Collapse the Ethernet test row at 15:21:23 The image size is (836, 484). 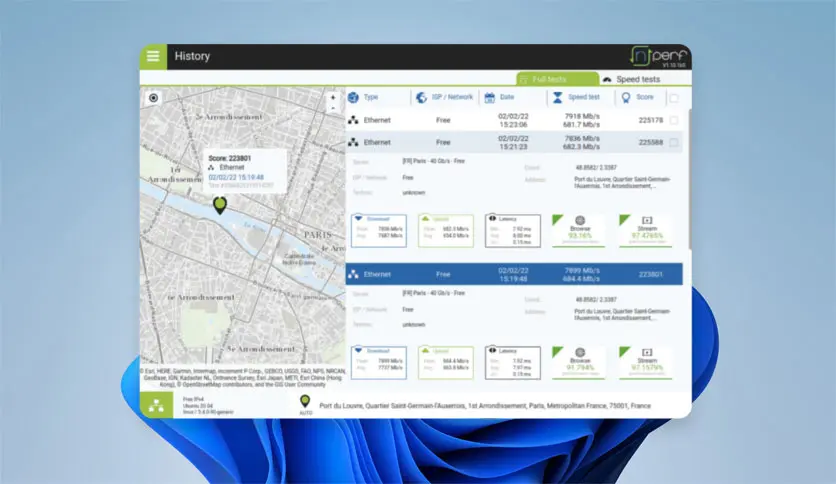514,142
